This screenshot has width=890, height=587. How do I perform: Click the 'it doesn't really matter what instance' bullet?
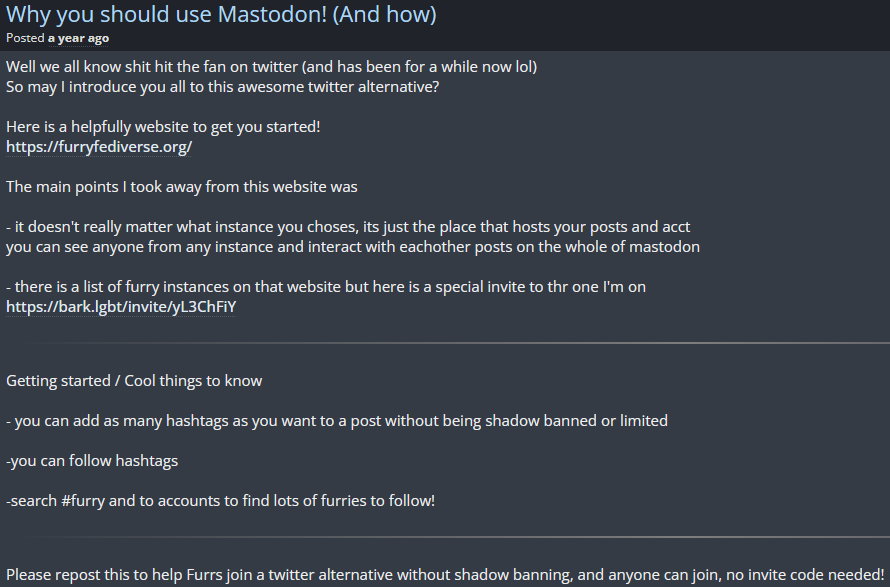click(348, 227)
